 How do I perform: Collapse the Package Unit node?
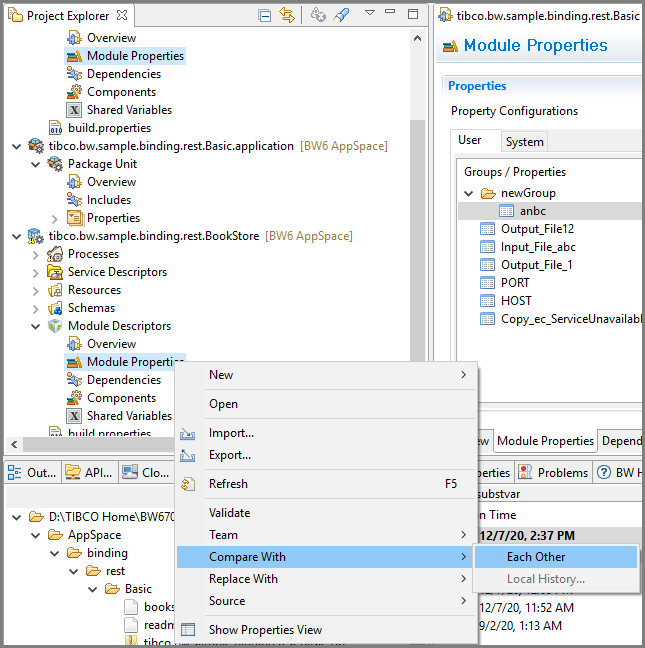tap(36, 164)
